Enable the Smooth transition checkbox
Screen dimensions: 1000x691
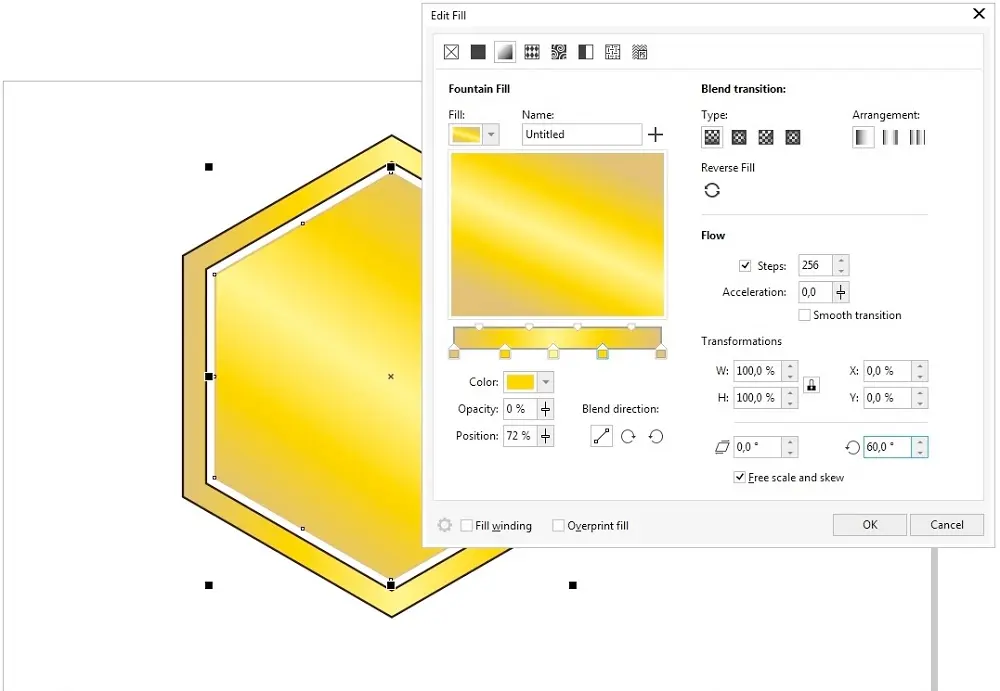805,315
